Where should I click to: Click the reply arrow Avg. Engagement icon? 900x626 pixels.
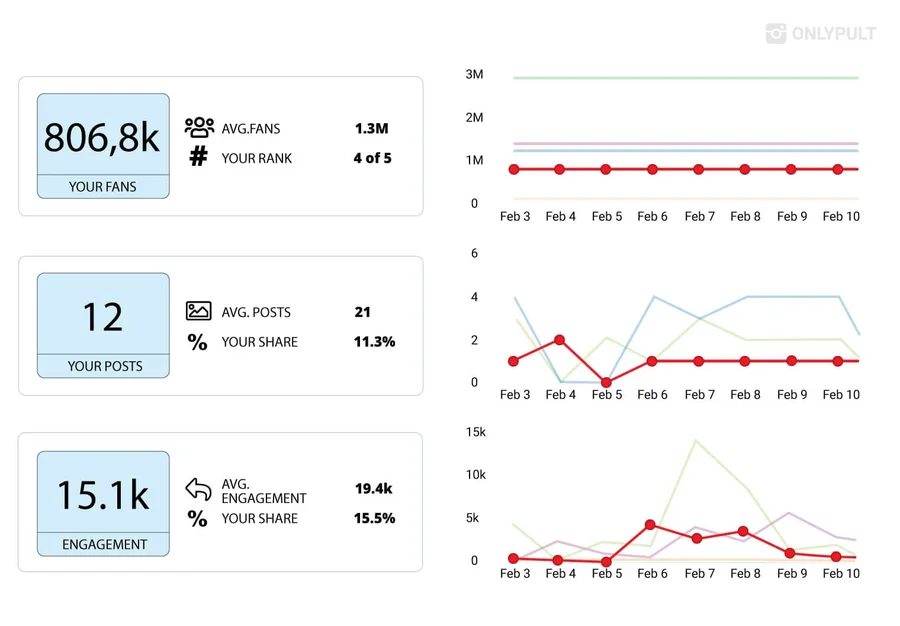(198, 489)
